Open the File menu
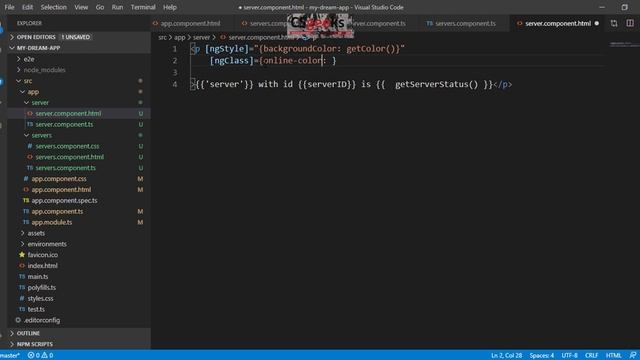 tap(9, 7)
